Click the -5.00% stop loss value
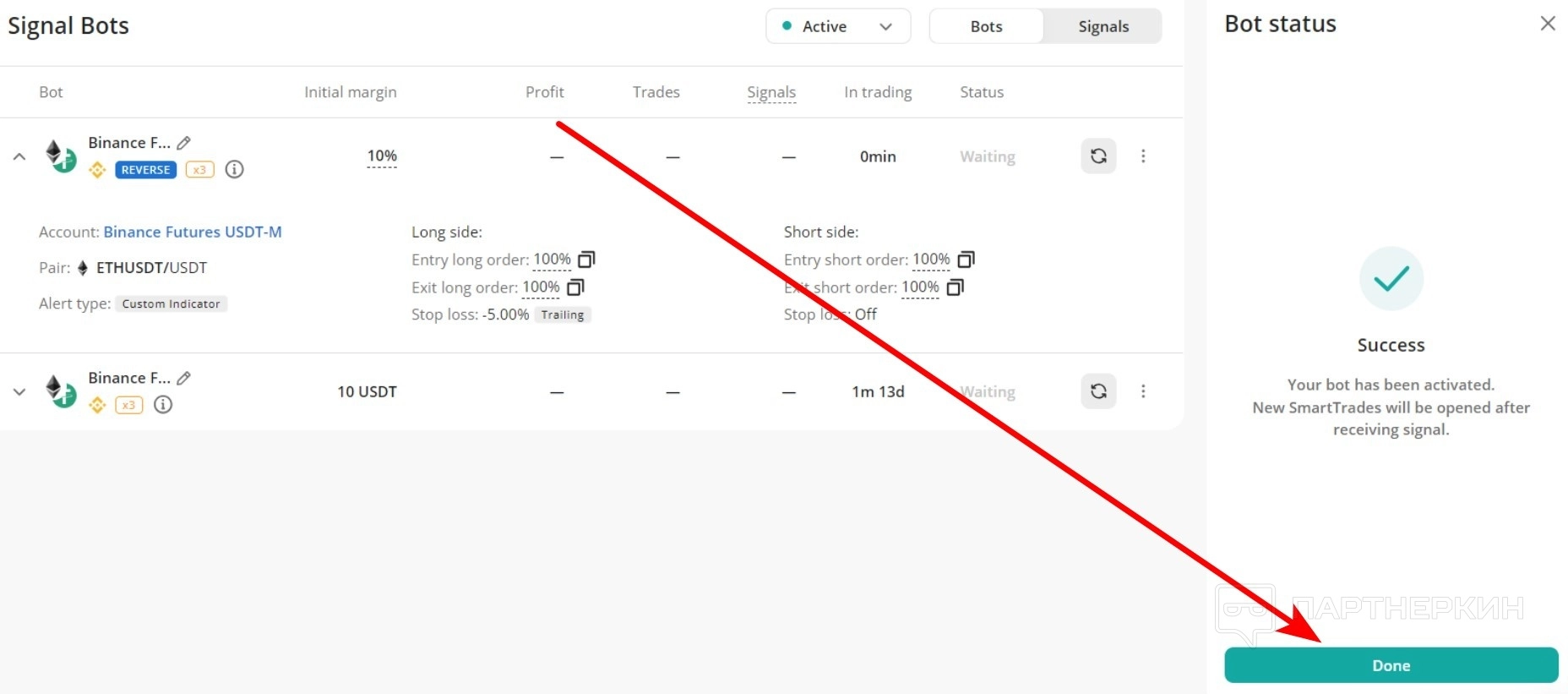 (x=505, y=314)
